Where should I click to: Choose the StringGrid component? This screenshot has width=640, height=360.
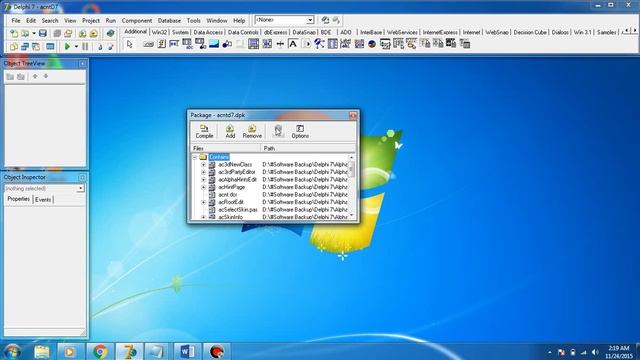pos(187,44)
